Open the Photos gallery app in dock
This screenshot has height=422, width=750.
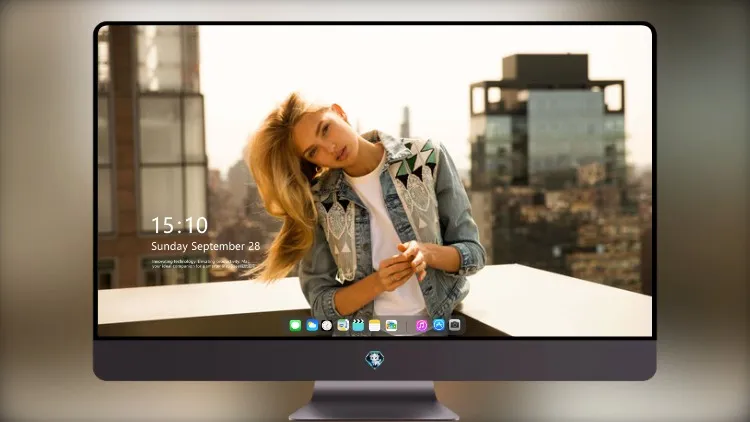pyautogui.click(x=391, y=325)
